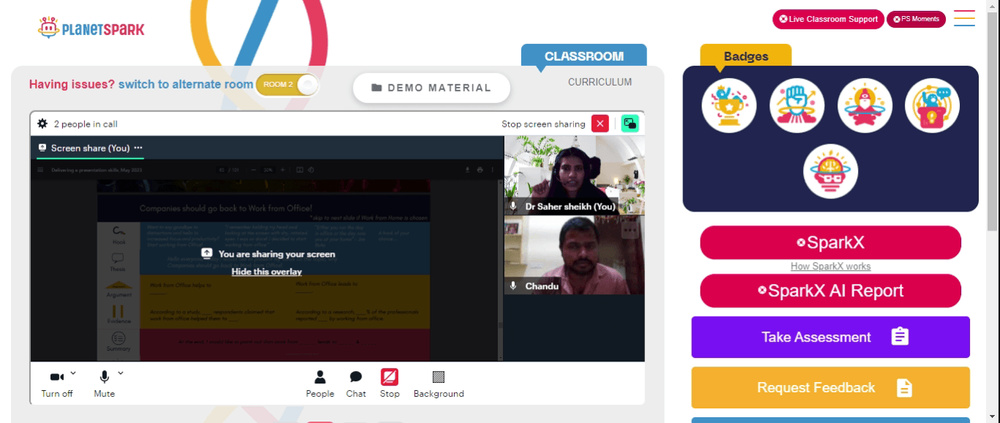Open PS Moments
The image size is (1000, 423).
tap(916, 19)
